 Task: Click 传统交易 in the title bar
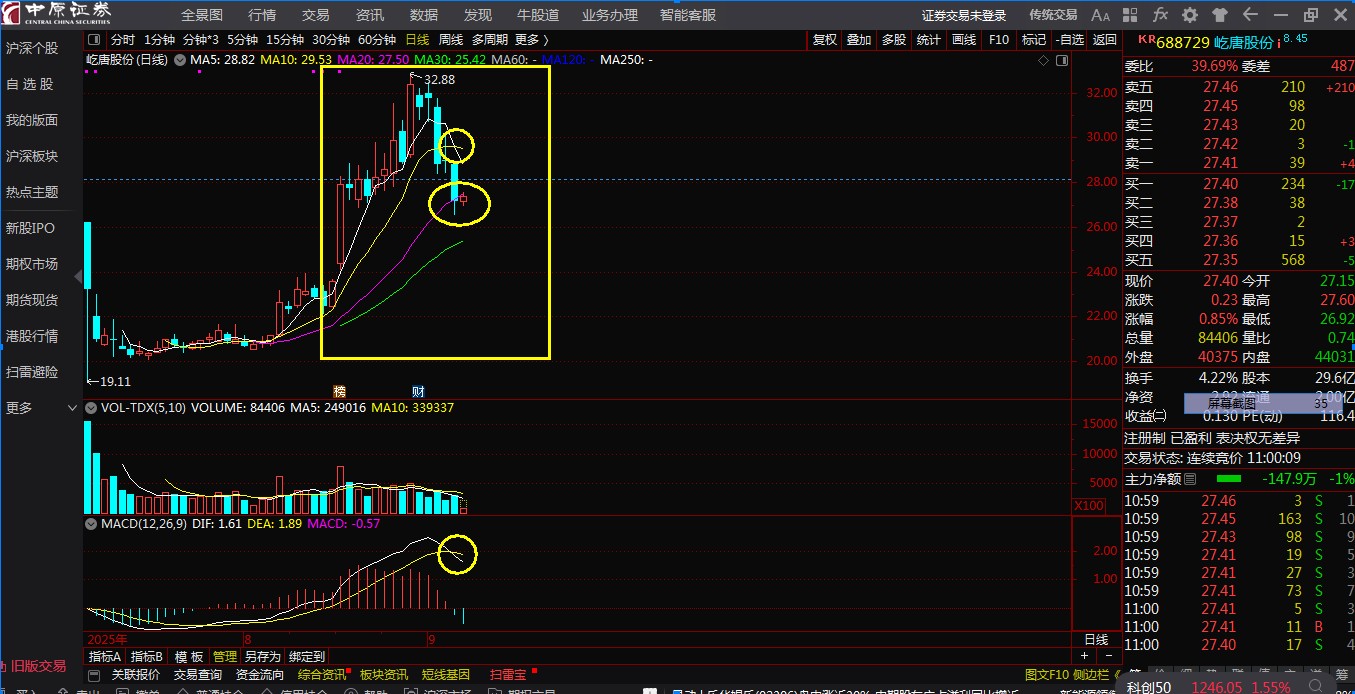point(1053,15)
